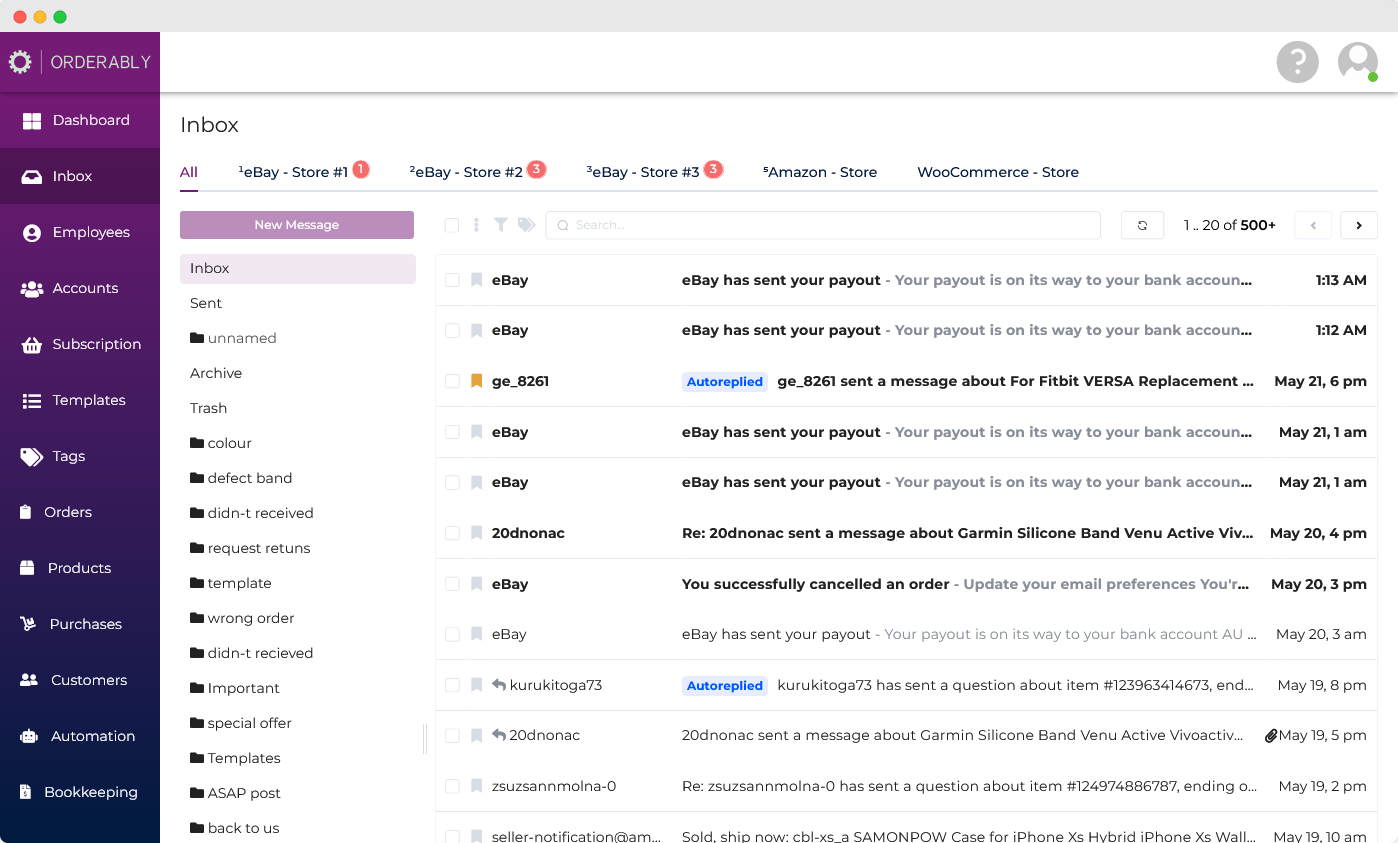The image size is (1398, 843).
Task: Tick the select-all messages checkbox
Action: [x=452, y=225]
